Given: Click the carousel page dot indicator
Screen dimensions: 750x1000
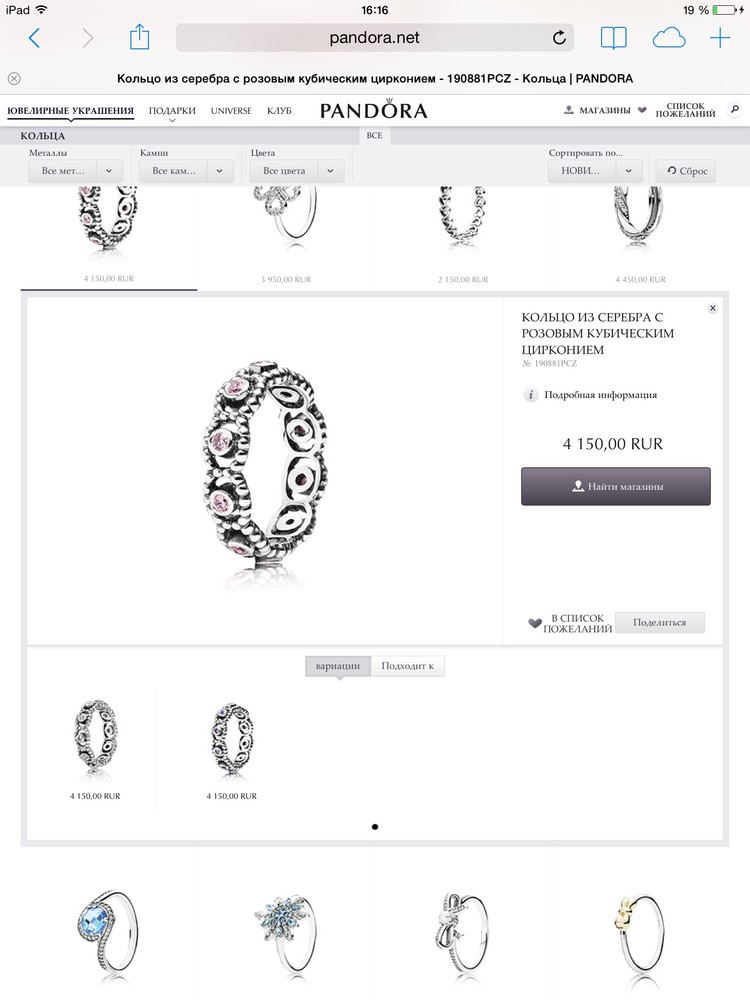Looking at the screenshot, I should point(375,827).
